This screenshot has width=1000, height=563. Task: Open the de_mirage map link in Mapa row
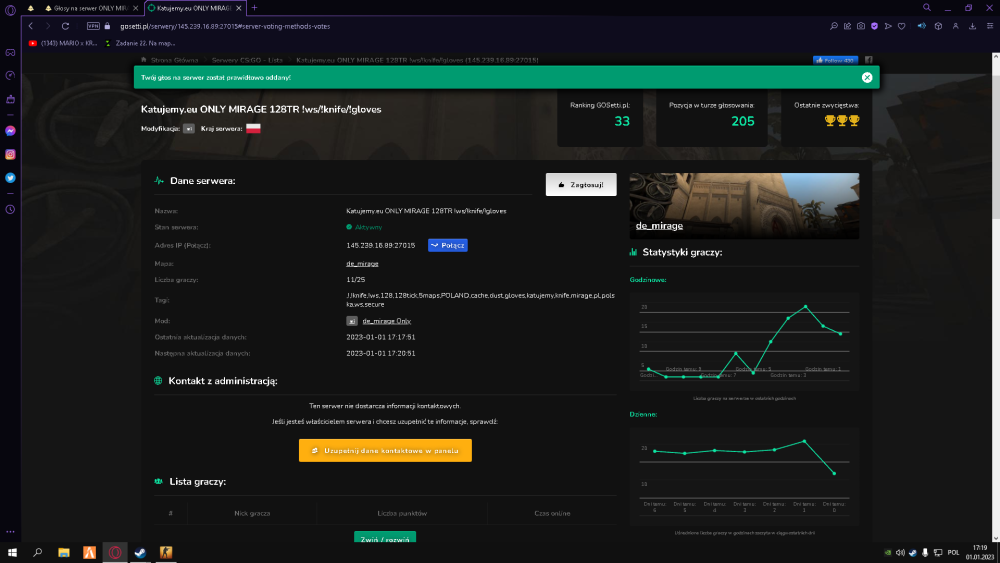point(362,263)
